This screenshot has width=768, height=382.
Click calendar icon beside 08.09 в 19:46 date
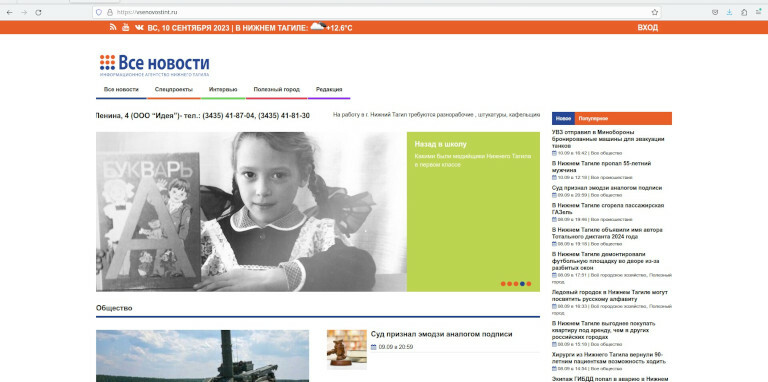pyautogui.click(x=554, y=219)
